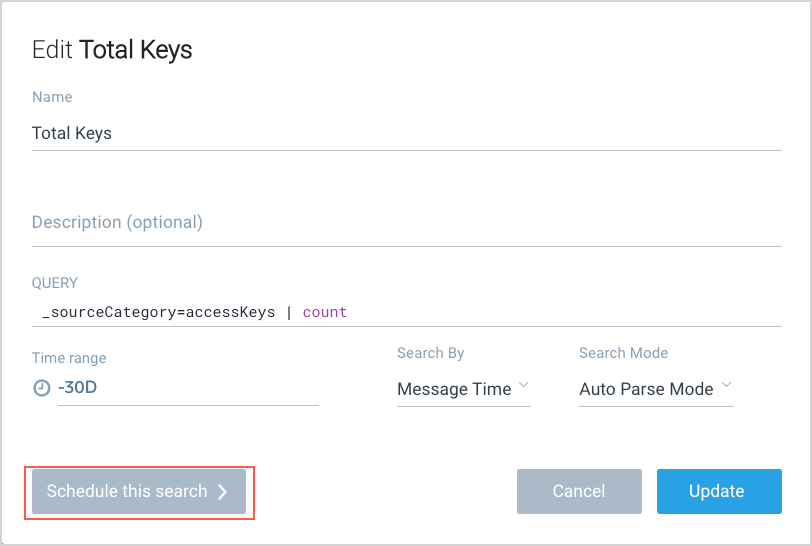Click the Search By label
This screenshot has width=812, height=546.
[430, 353]
